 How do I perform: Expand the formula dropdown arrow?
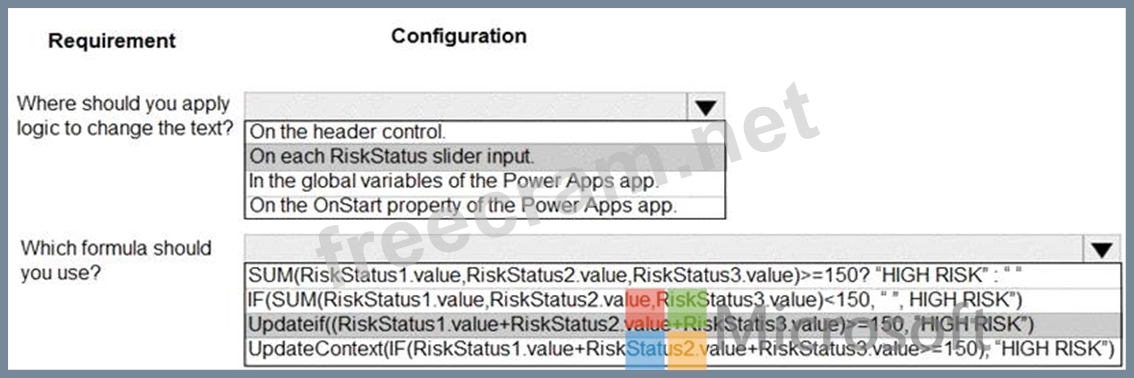[1101, 249]
